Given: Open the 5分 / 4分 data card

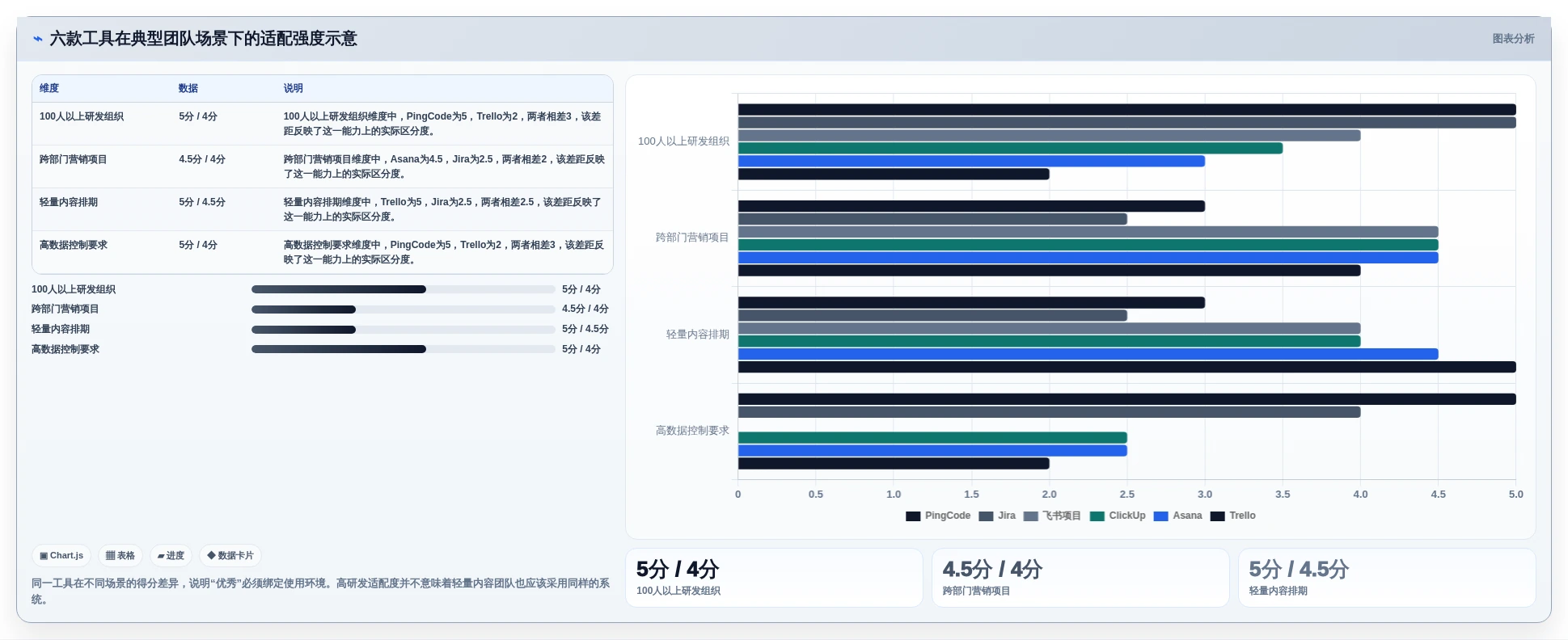Looking at the screenshot, I should (774, 578).
